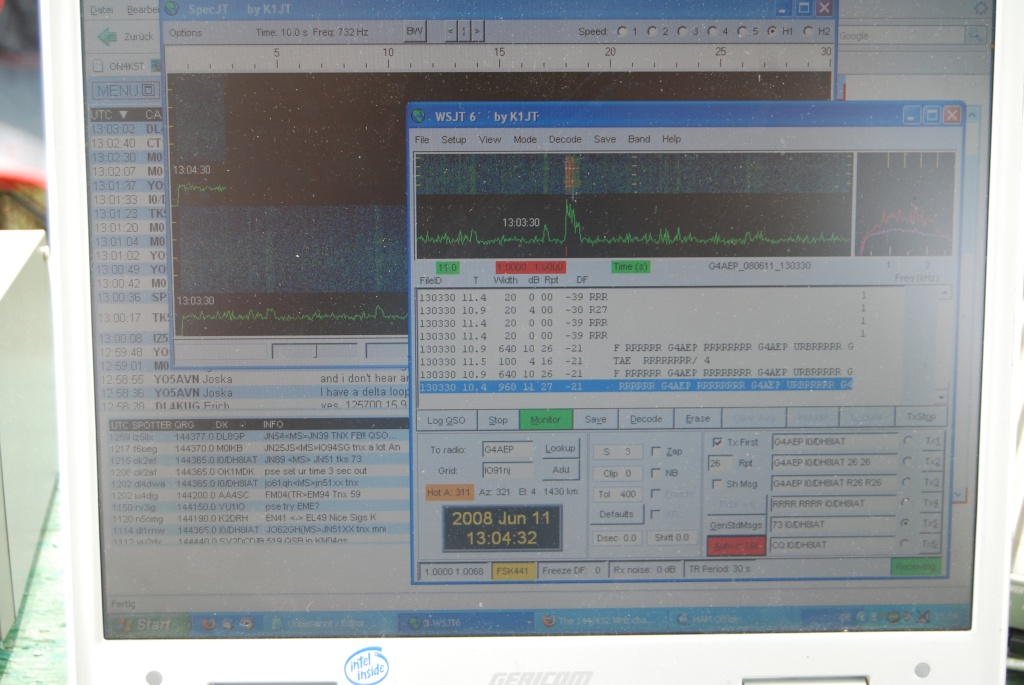The width and height of the screenshot is (1024, 685).
Task: Open the WSJT File menu
Action: click(422, 140)
